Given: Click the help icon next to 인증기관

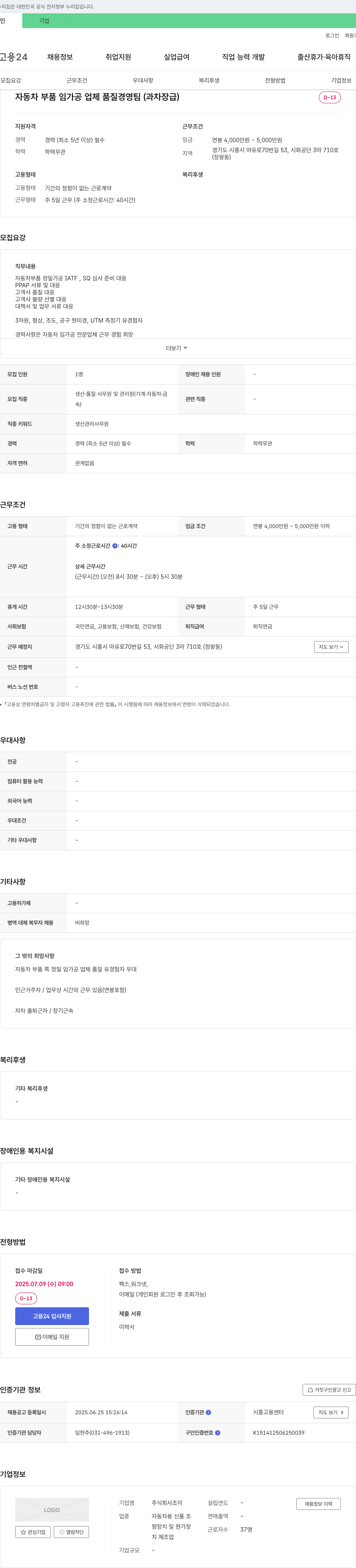Looking at the screenshot, I should [208, 1412].
